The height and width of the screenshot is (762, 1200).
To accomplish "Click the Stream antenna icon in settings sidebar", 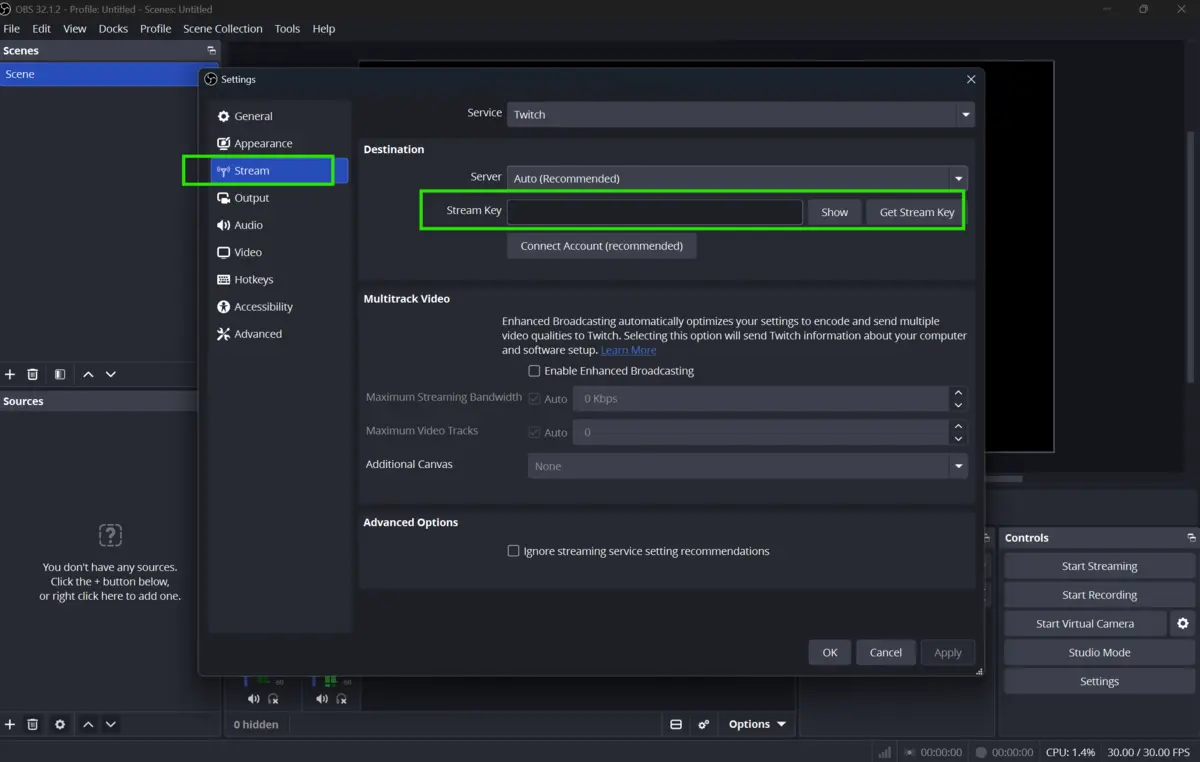I will pyautogui.click(x=223, y=171).
